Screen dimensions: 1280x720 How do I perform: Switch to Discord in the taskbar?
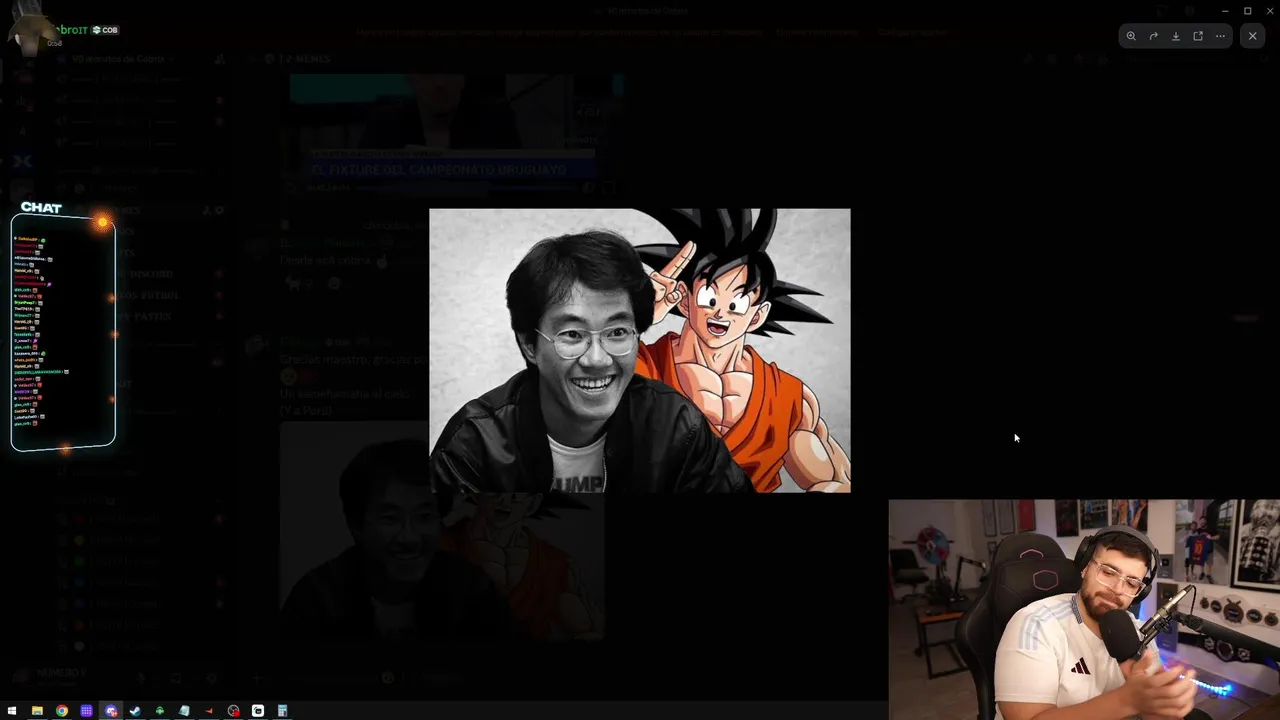pyautogui.click(x=111, y=711)
